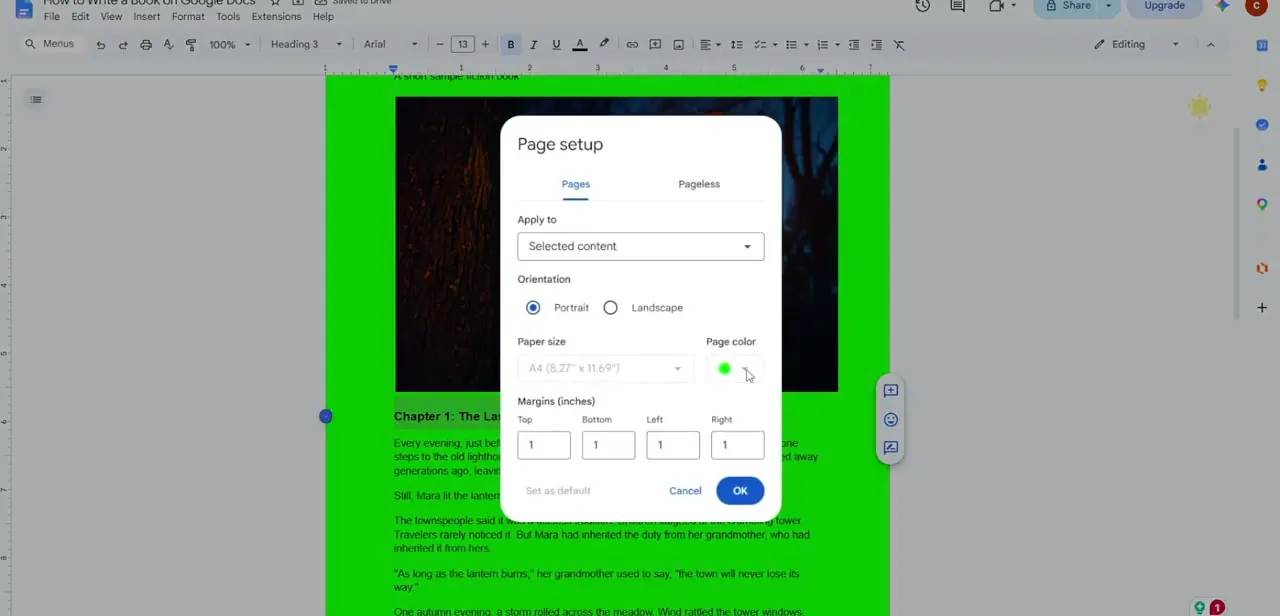Open Google Maps in side panel
1280x616 pixels.
coord(1262,204)
